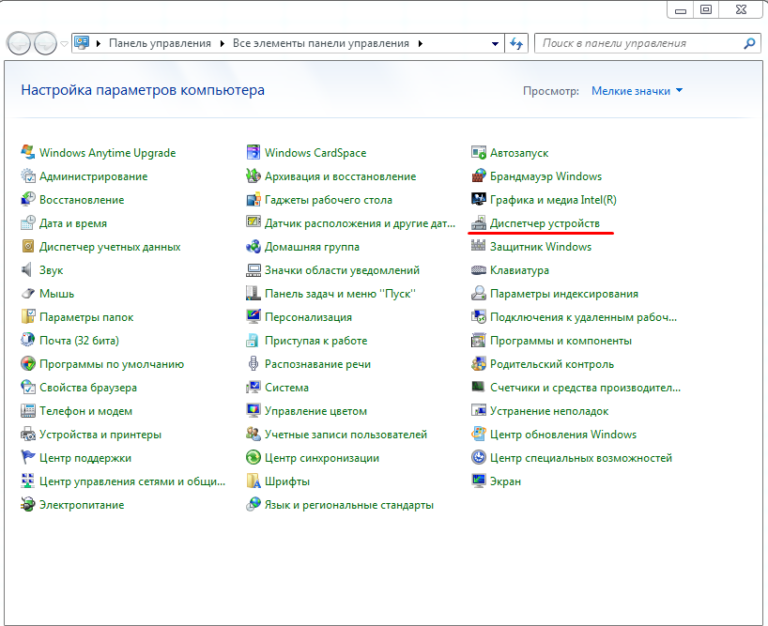Click the Система computer icon
This screenshot has width=768, height=626.
pos(253,386)
